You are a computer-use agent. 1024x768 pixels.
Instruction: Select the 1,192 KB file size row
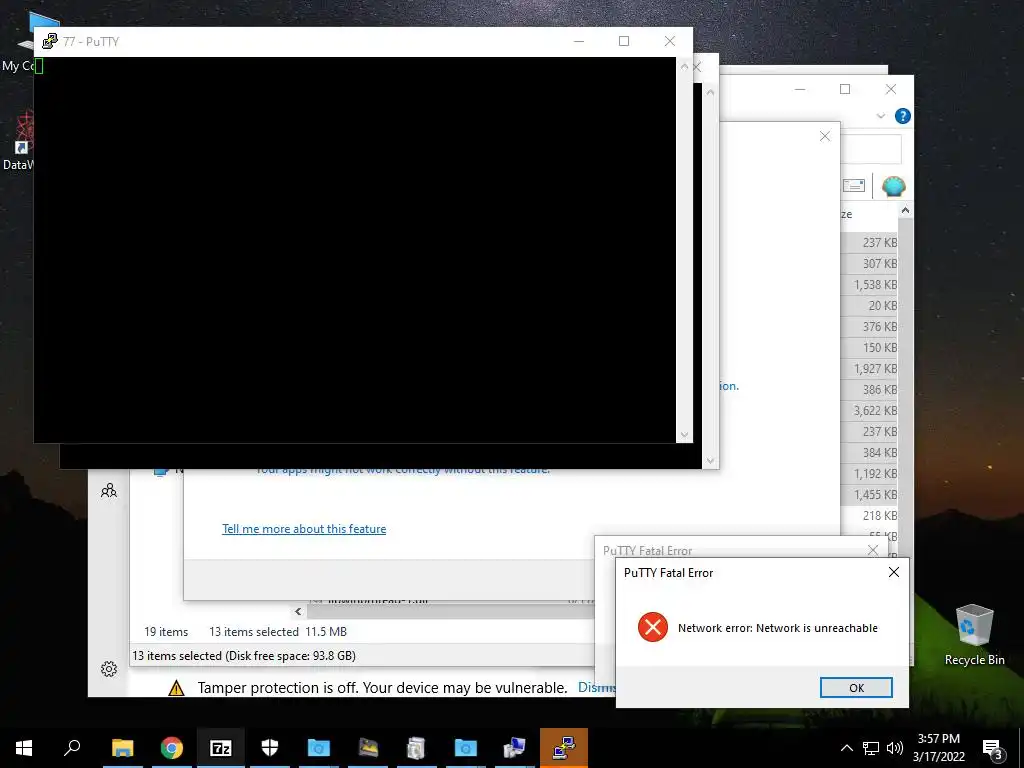(x=869, y=473)
